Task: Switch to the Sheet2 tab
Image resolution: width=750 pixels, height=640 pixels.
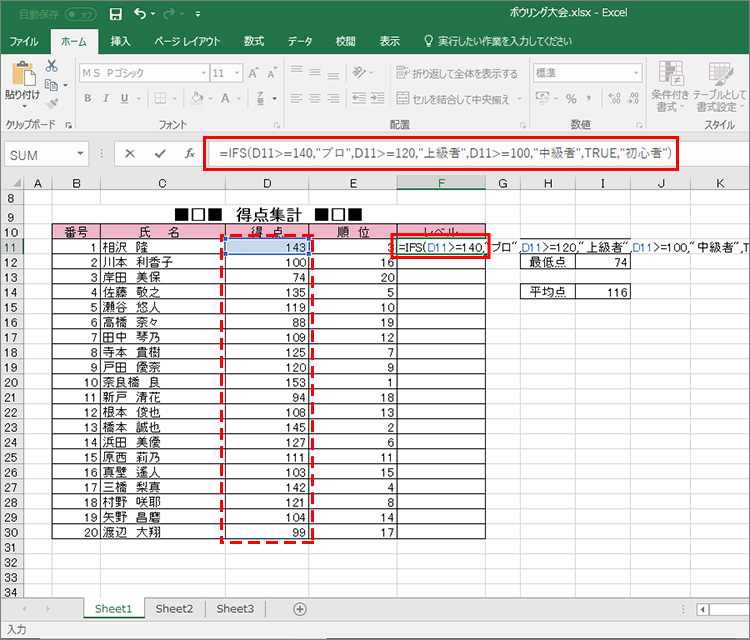Action: tap(174, 608)
